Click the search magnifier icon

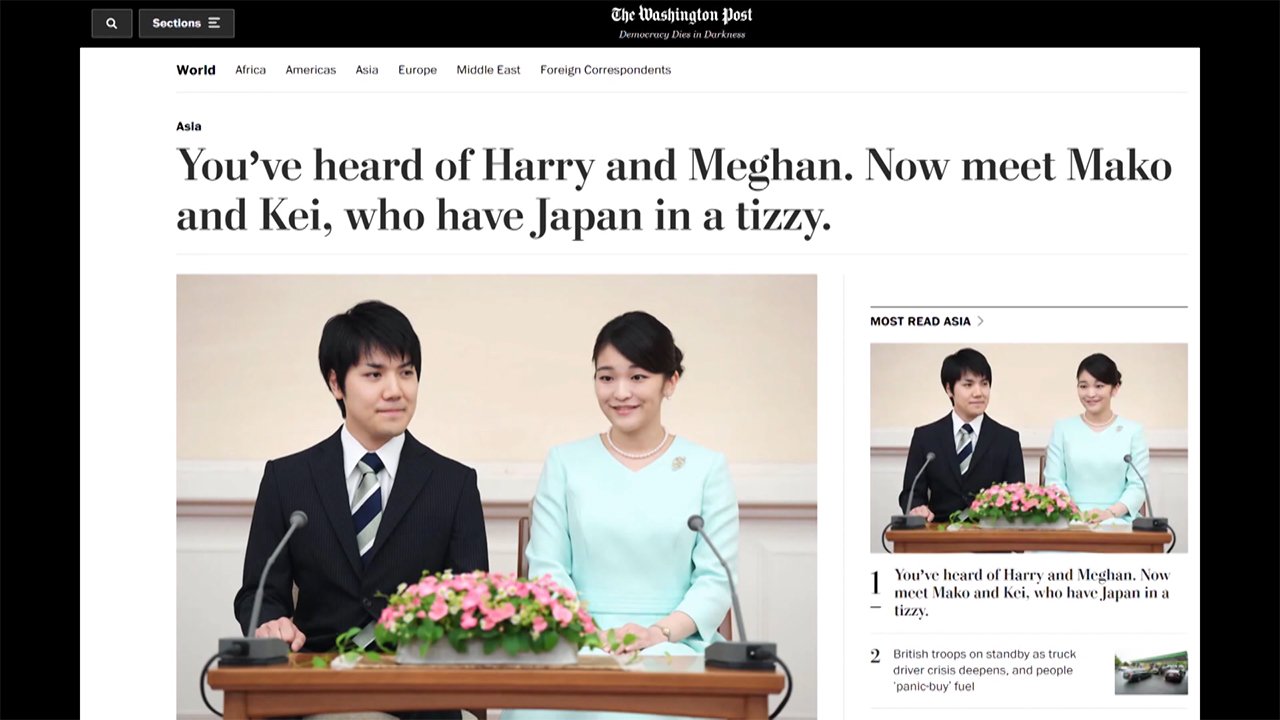tap(111, 23)
